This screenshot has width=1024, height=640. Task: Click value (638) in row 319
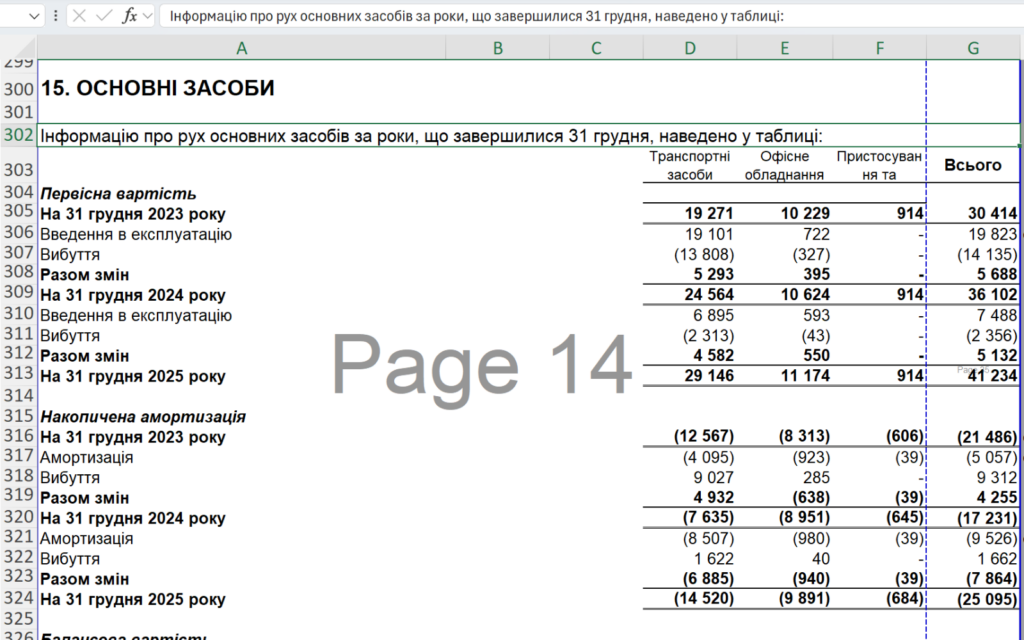point(811,498)
